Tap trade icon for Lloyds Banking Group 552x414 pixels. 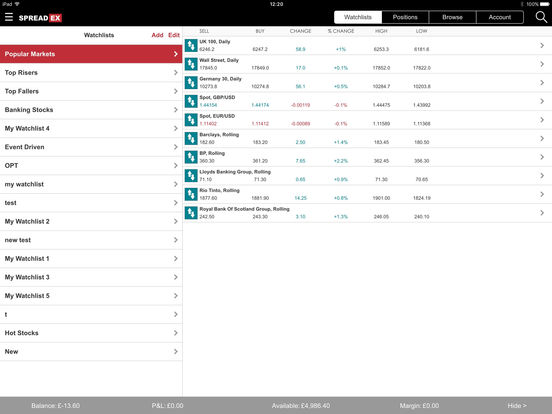[191, 176]
